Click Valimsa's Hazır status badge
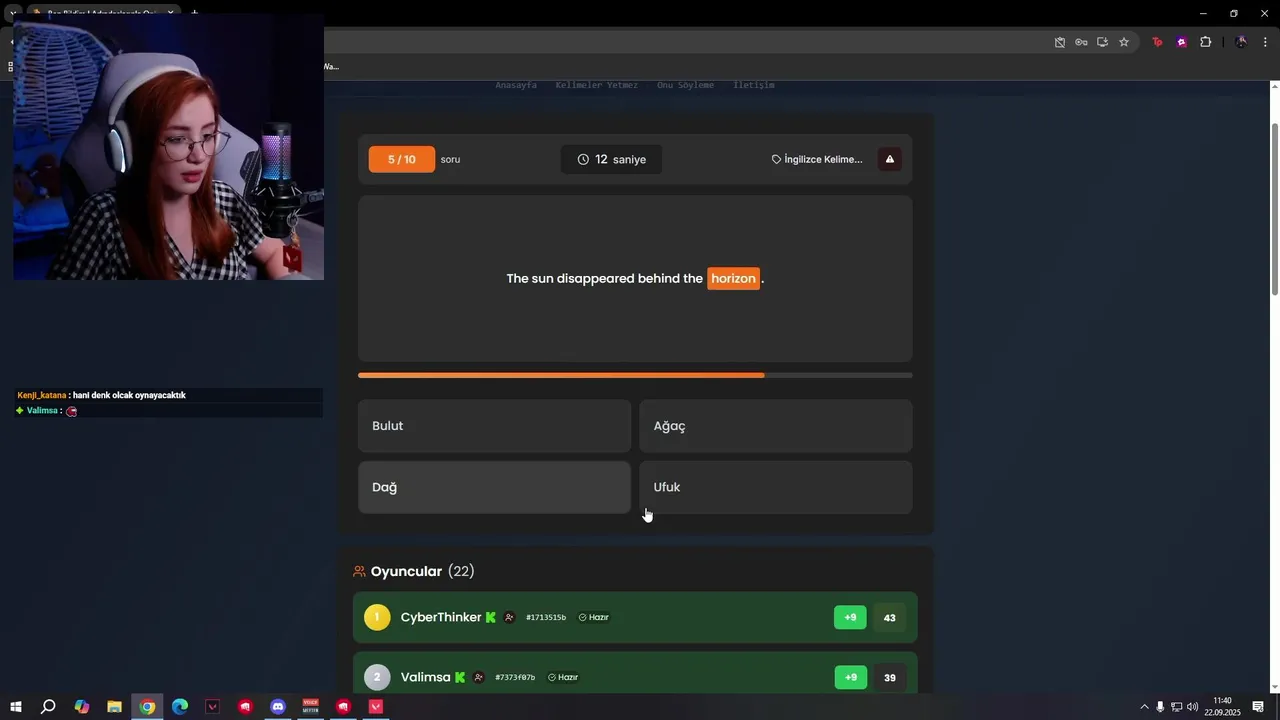 click(563, 678)
